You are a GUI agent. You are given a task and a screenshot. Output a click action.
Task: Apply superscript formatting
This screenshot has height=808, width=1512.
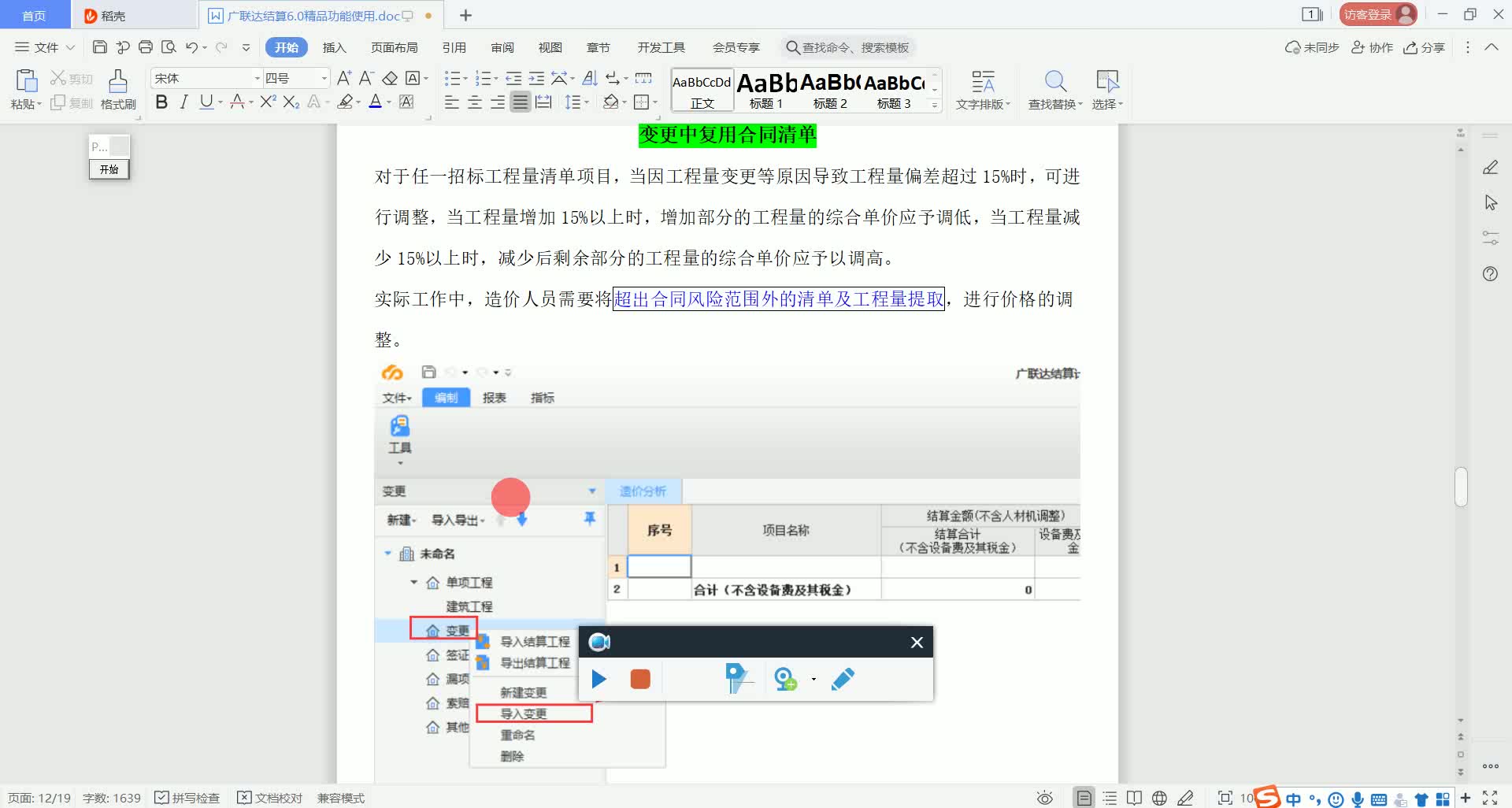pyautogui.click(x=268, y=102)
